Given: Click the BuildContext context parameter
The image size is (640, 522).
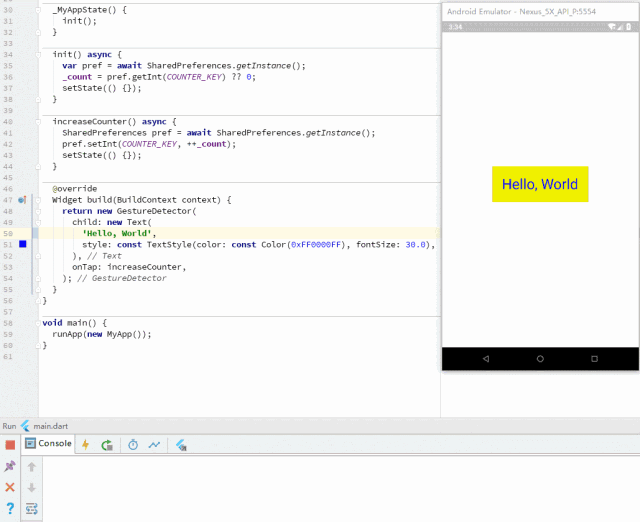Looking at the screenshot, I should (x=169, y=200).
